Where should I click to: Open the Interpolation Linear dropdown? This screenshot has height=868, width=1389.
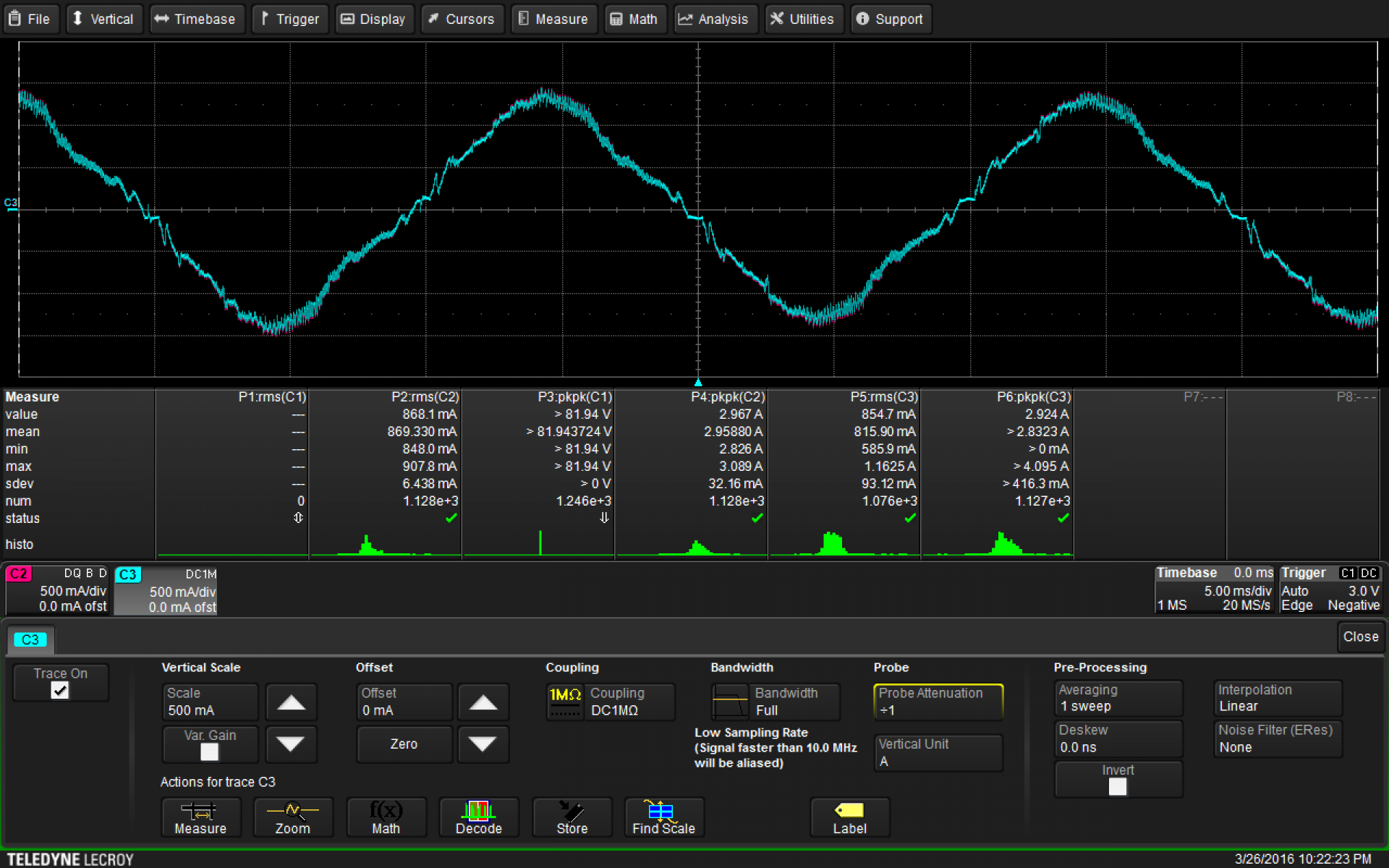pos(1277,698)
